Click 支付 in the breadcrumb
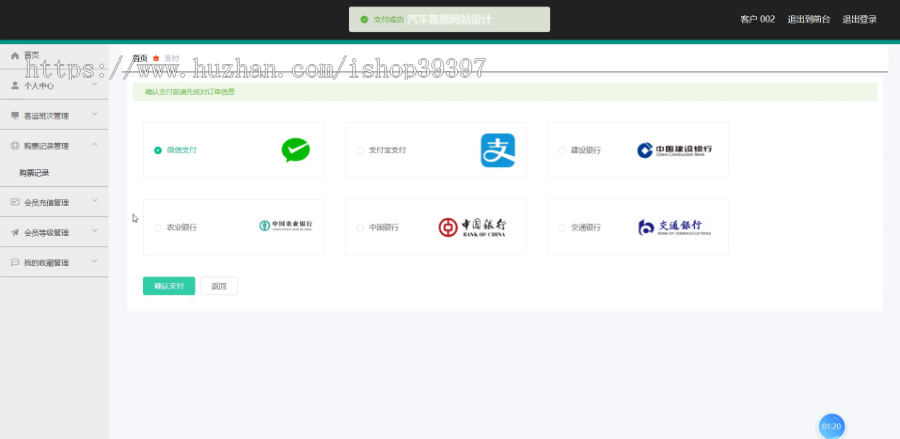This screenshot has height=439, width=900. click(172, 59)
